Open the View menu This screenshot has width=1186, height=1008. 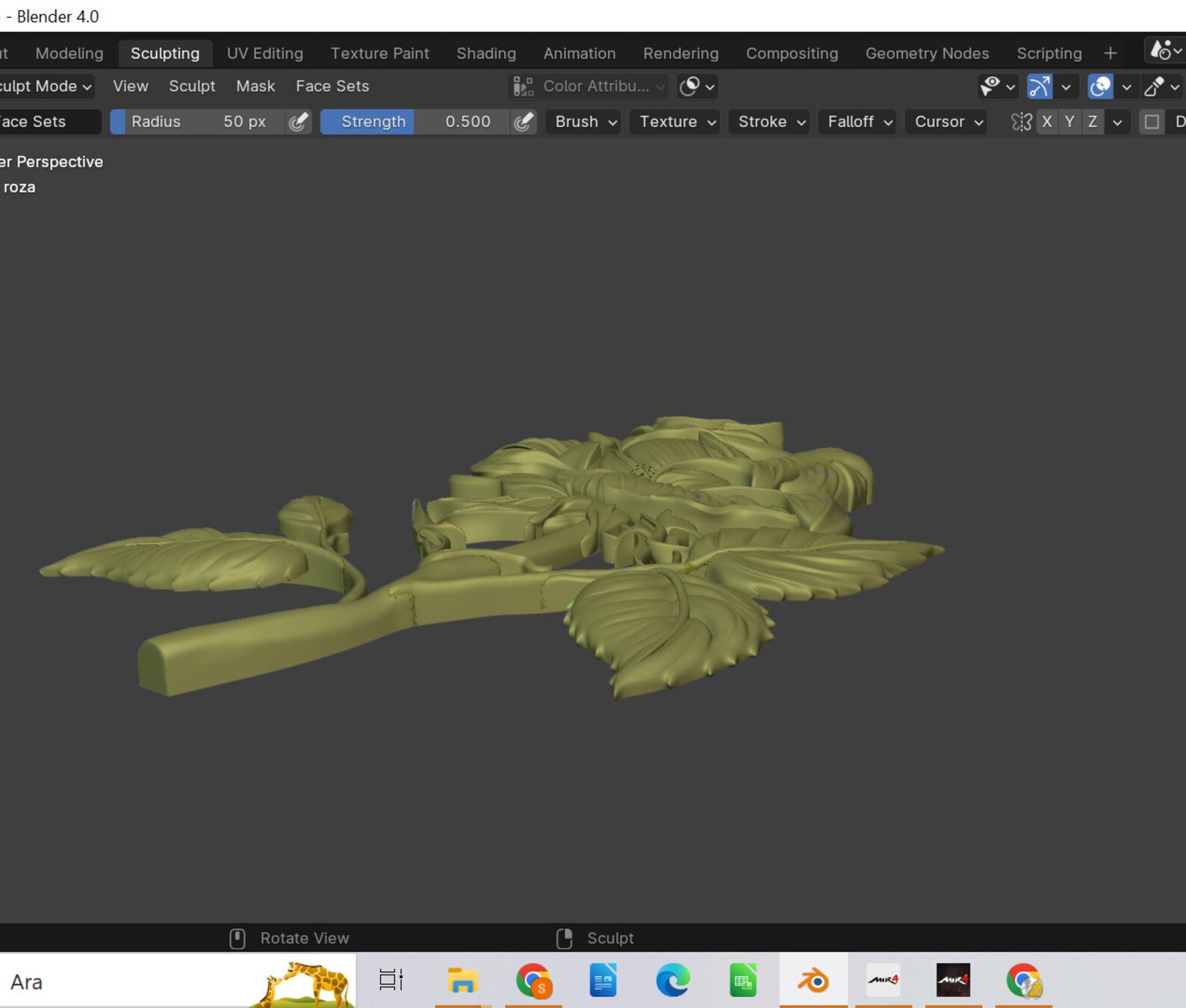pyautogui.click(x=131, y=87)
